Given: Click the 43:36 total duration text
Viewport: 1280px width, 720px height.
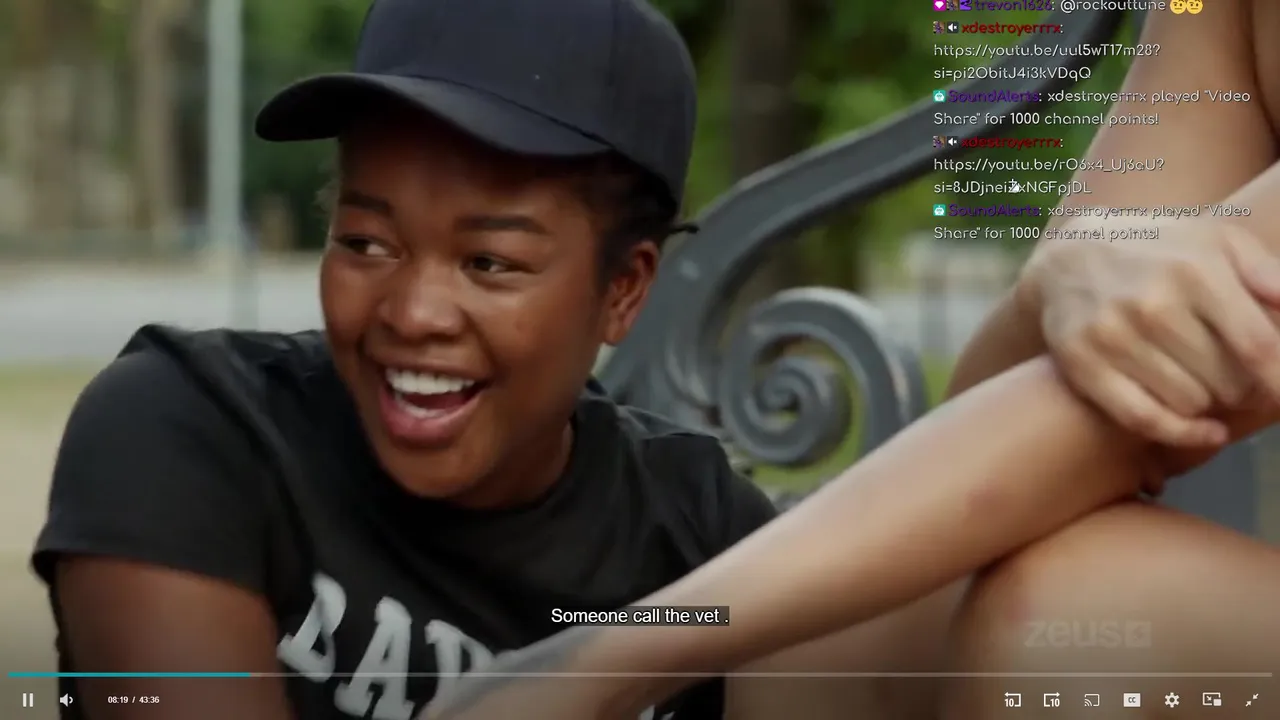Looking at the screenshot, I should 149,700.
